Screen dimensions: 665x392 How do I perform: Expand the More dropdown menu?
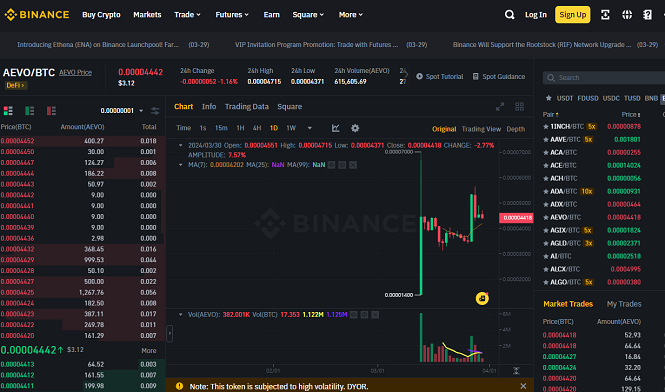click(351, 15)
